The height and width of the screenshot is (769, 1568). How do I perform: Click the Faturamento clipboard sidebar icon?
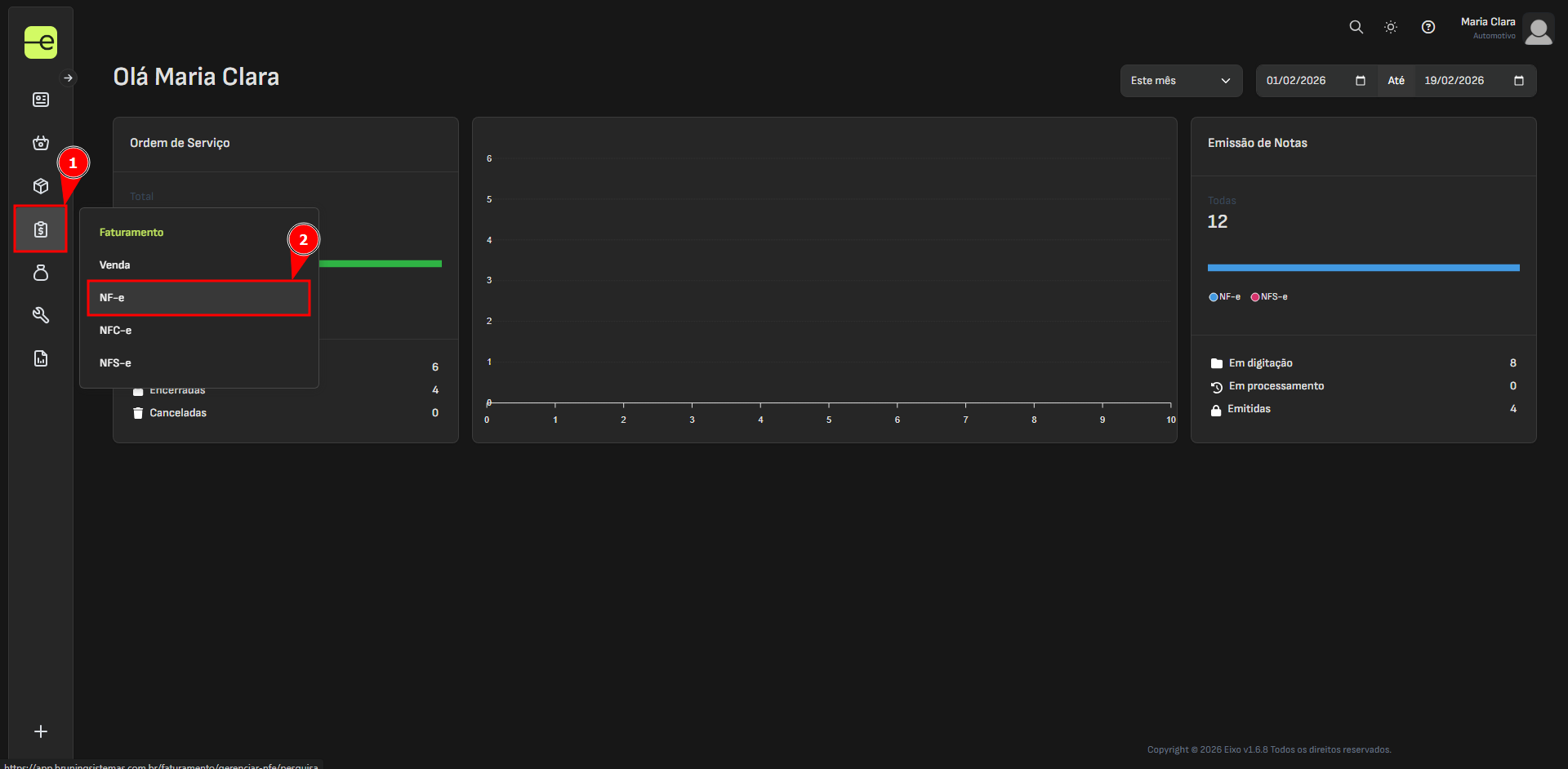coord(41,229)
